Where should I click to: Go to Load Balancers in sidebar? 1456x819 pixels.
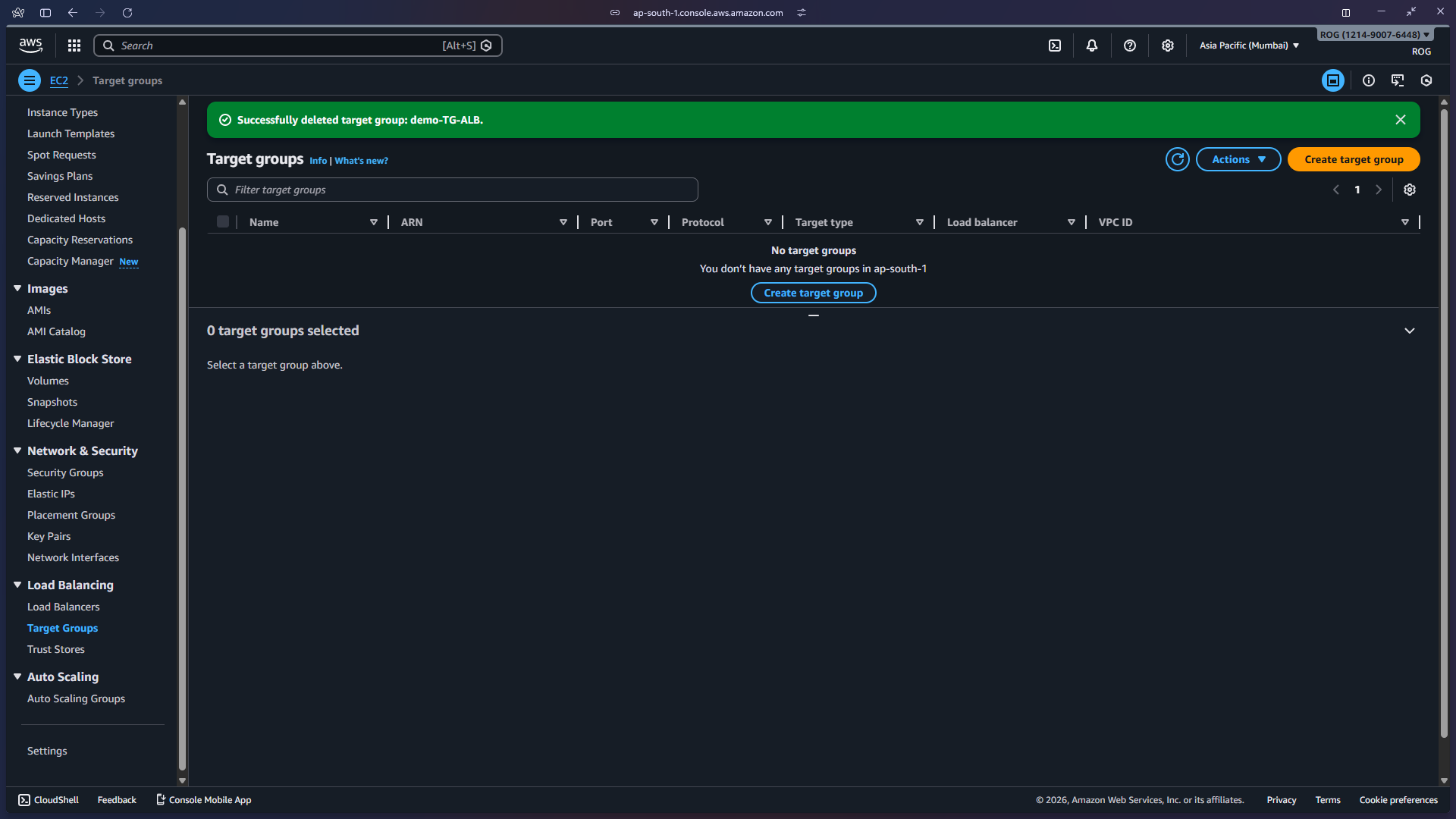[63, 607]
